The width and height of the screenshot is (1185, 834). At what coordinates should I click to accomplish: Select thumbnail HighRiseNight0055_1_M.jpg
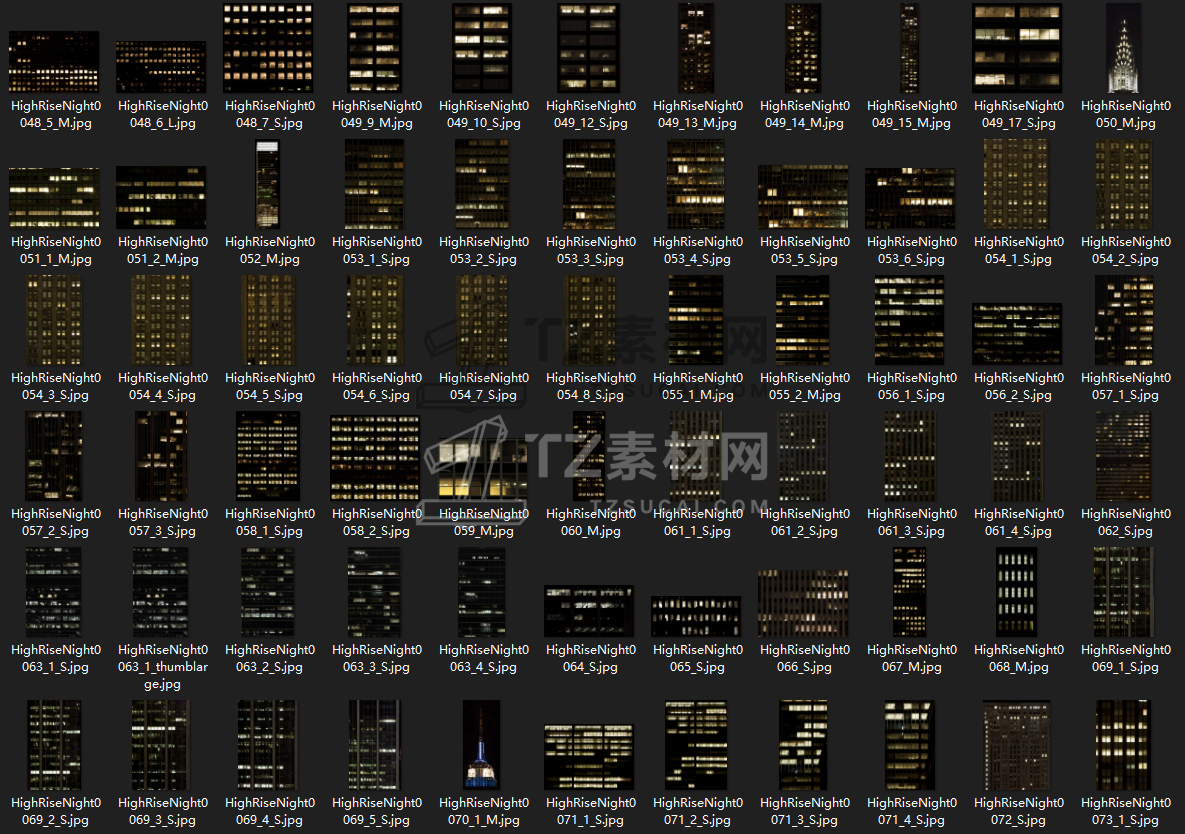tap(696, 320)
